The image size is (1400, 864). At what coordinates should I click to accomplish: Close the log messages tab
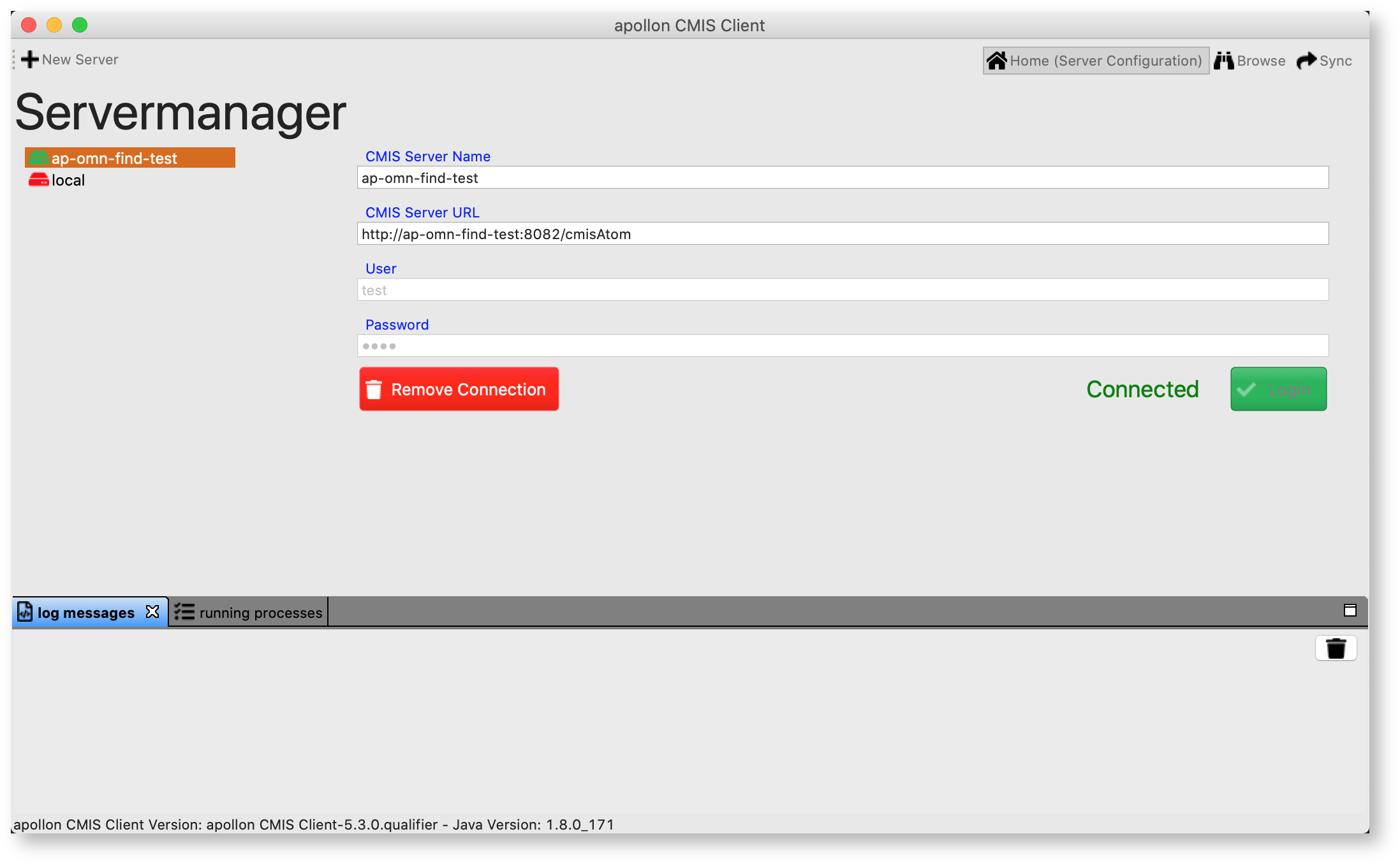(x=152, y=612)
